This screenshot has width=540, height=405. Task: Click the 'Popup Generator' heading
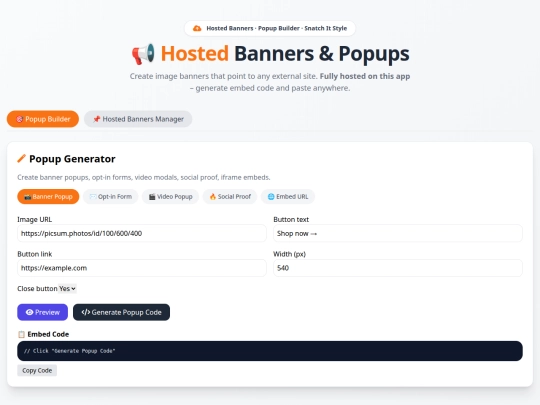coord(72,159)
